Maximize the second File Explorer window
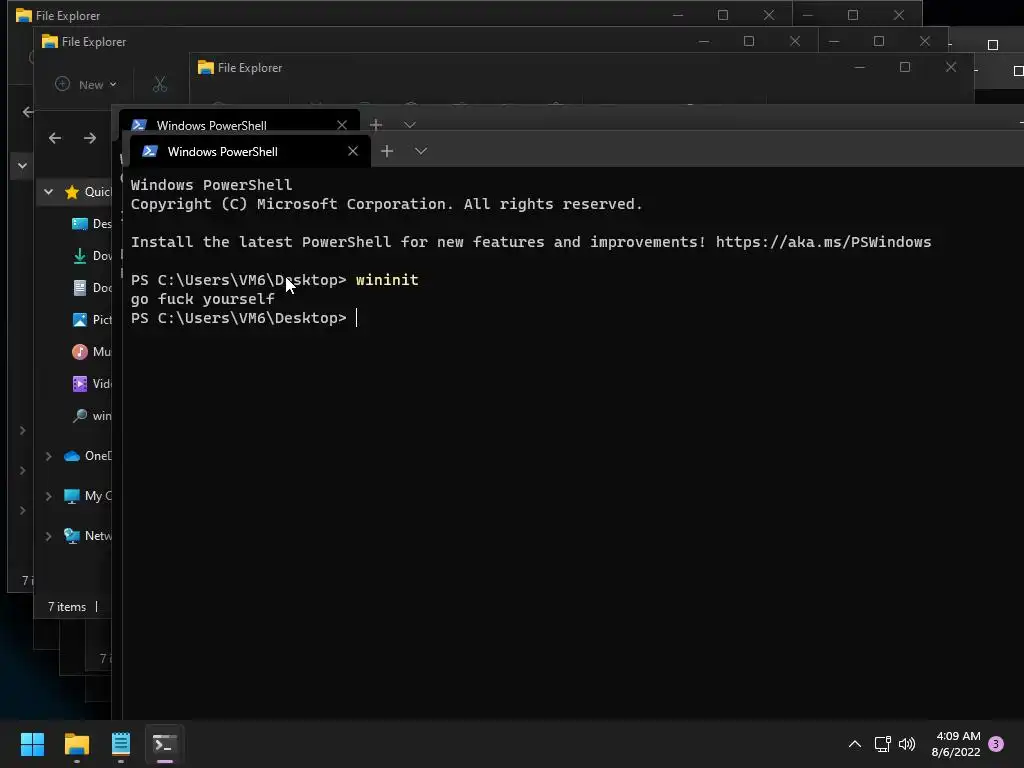The image size is (1024, 768). click(749, 41)
